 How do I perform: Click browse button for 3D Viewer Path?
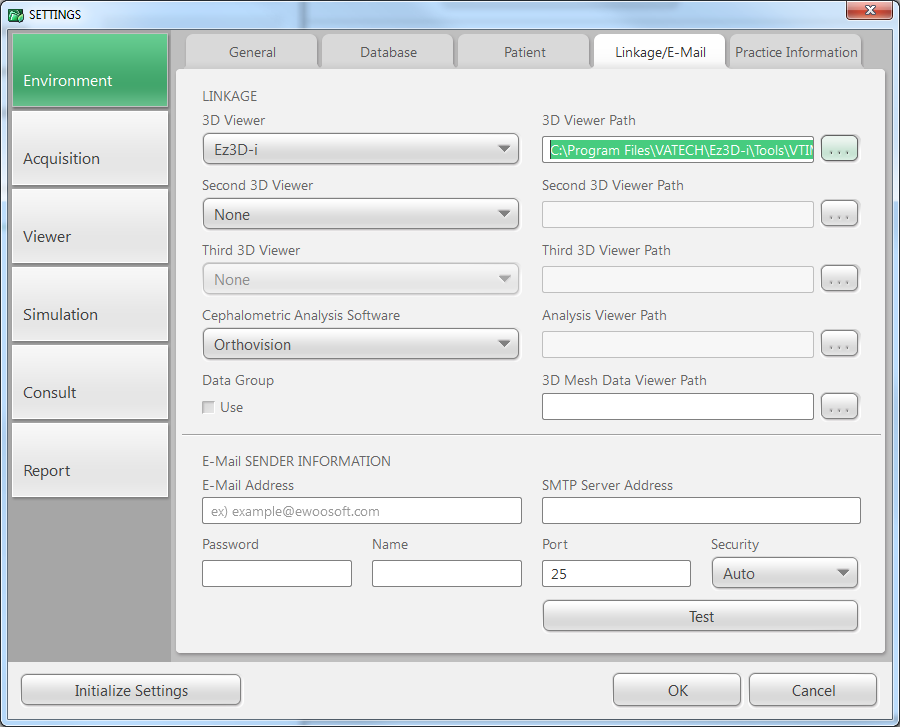coord(839,149)
